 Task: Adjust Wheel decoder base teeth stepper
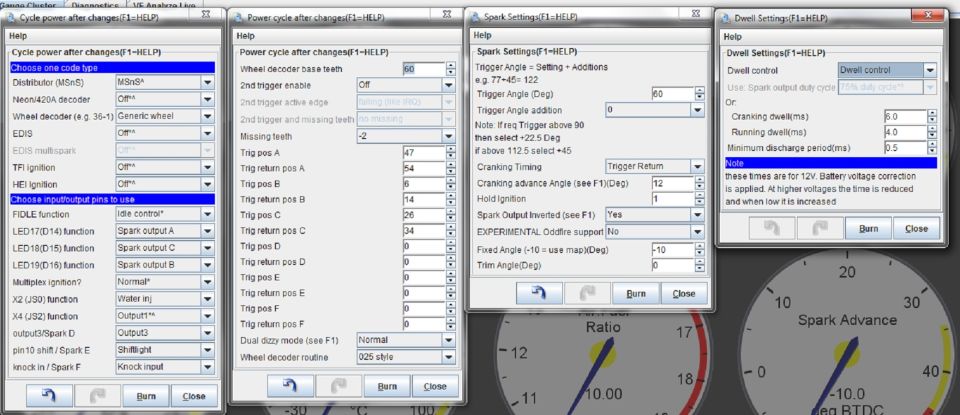coord(451,69)
